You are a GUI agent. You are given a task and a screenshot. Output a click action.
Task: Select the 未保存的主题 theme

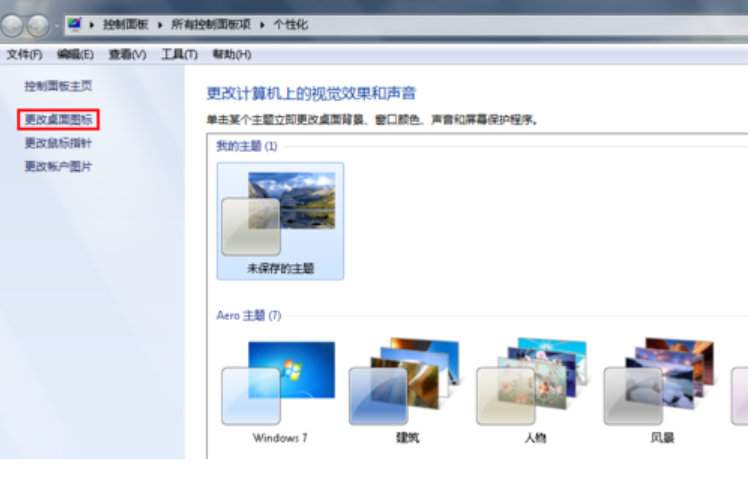[x=280, y=221]
